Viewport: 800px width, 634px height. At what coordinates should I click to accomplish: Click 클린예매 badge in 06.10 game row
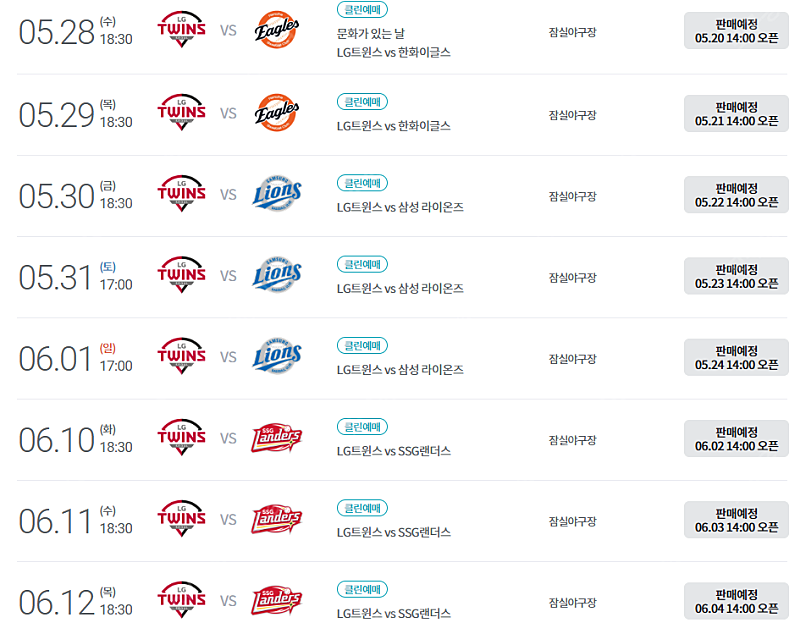point(362,427)
